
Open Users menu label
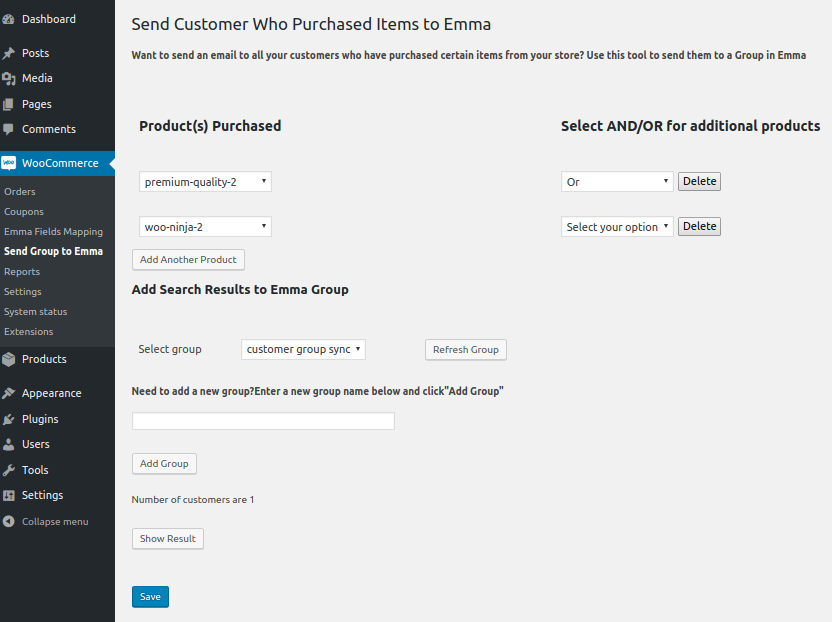[36, 445]
